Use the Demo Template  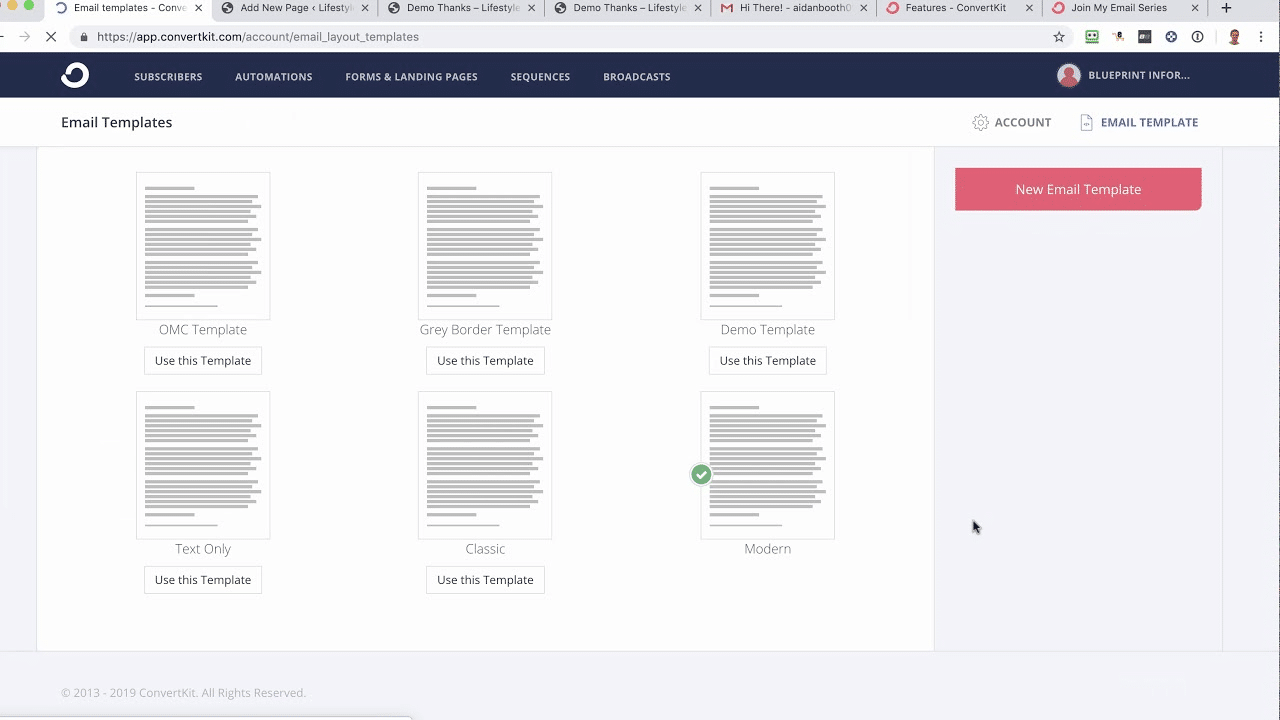coord(768,361)
